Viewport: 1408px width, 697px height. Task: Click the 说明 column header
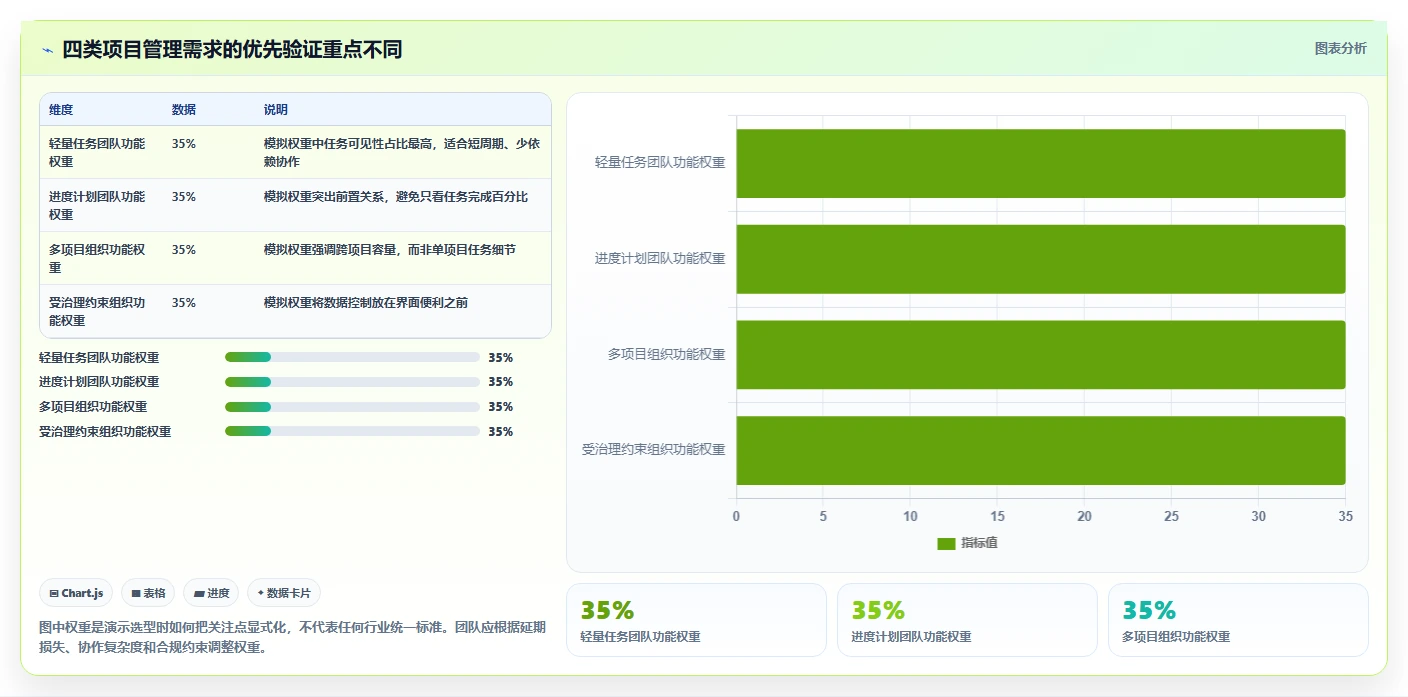(x=276, y=110)
